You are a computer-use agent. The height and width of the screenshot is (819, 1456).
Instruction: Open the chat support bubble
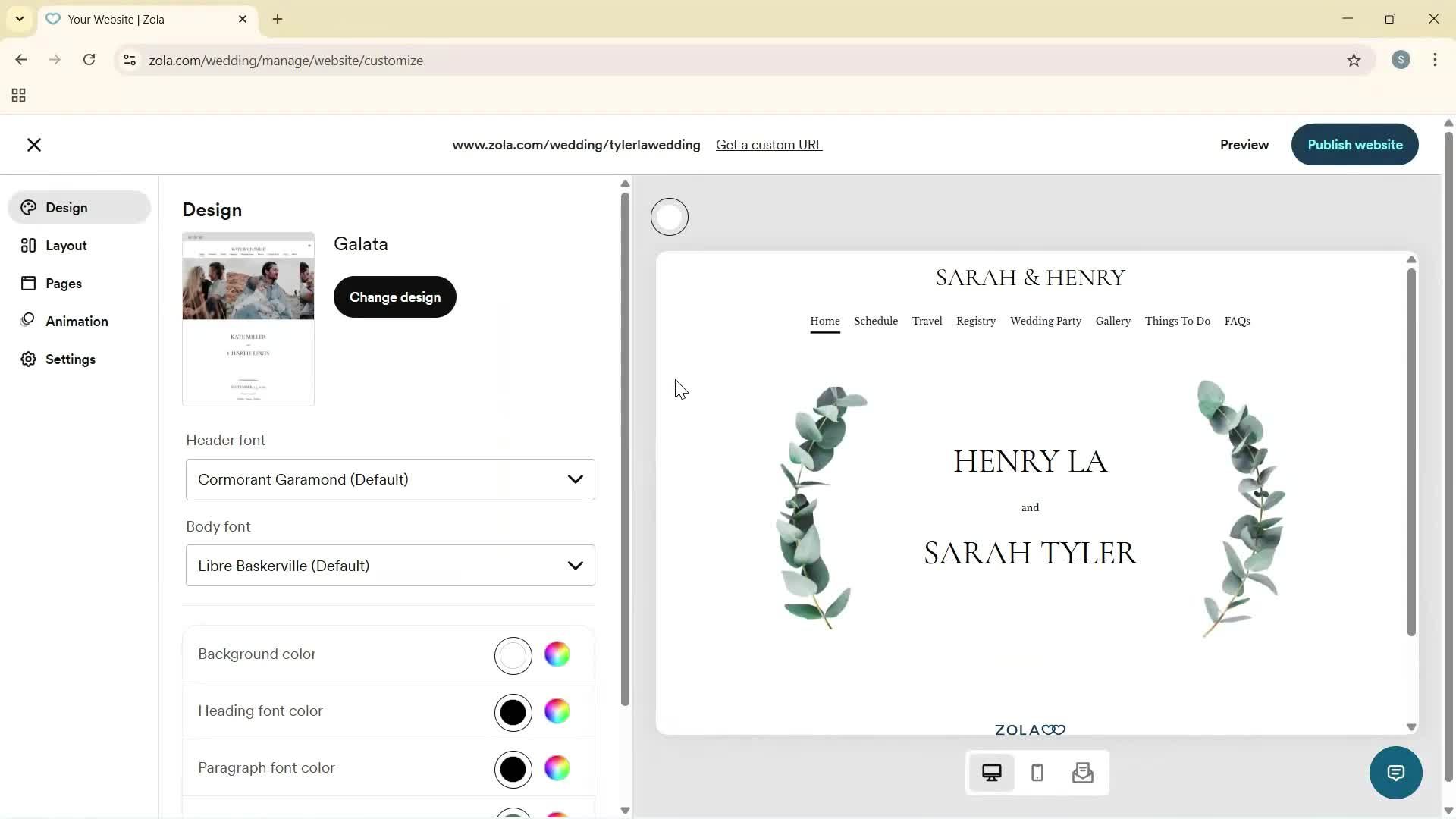[x=1395, y=772]
